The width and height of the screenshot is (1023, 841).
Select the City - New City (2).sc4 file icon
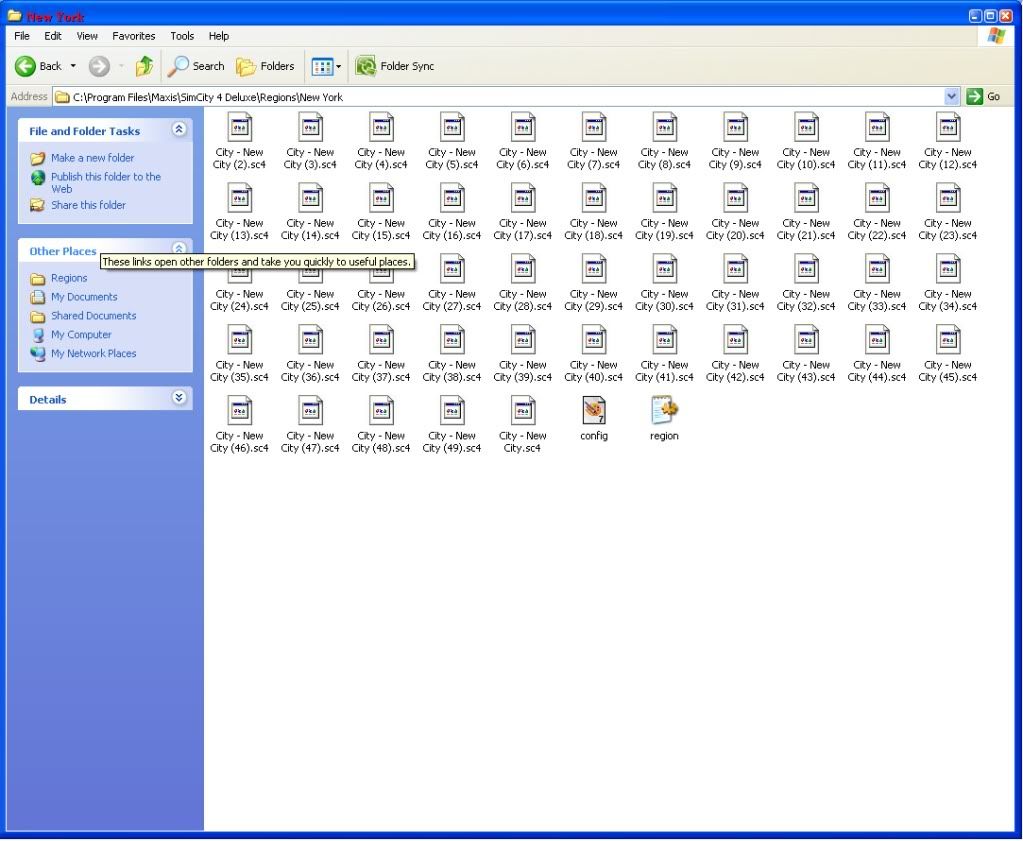point(239,127)
